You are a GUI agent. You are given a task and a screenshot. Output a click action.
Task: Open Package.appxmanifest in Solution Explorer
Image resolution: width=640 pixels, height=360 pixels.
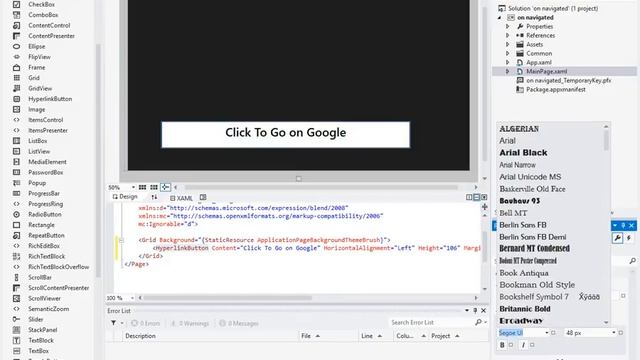[556, 89]
